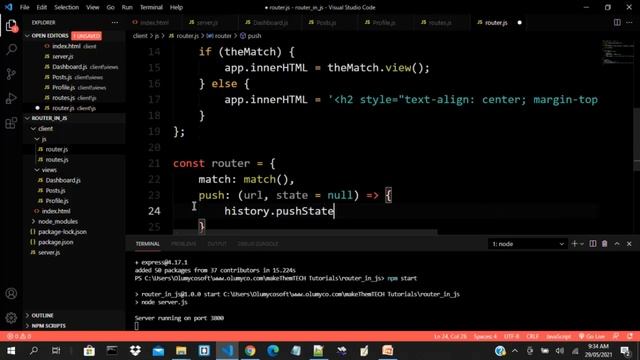The image size is (640, 360).
Task: Close the terminal panel
Action: coord(629,244)
